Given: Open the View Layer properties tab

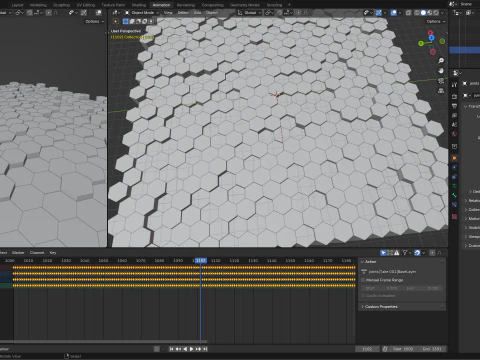Looking at the screenshot, I should coord(454,115).
